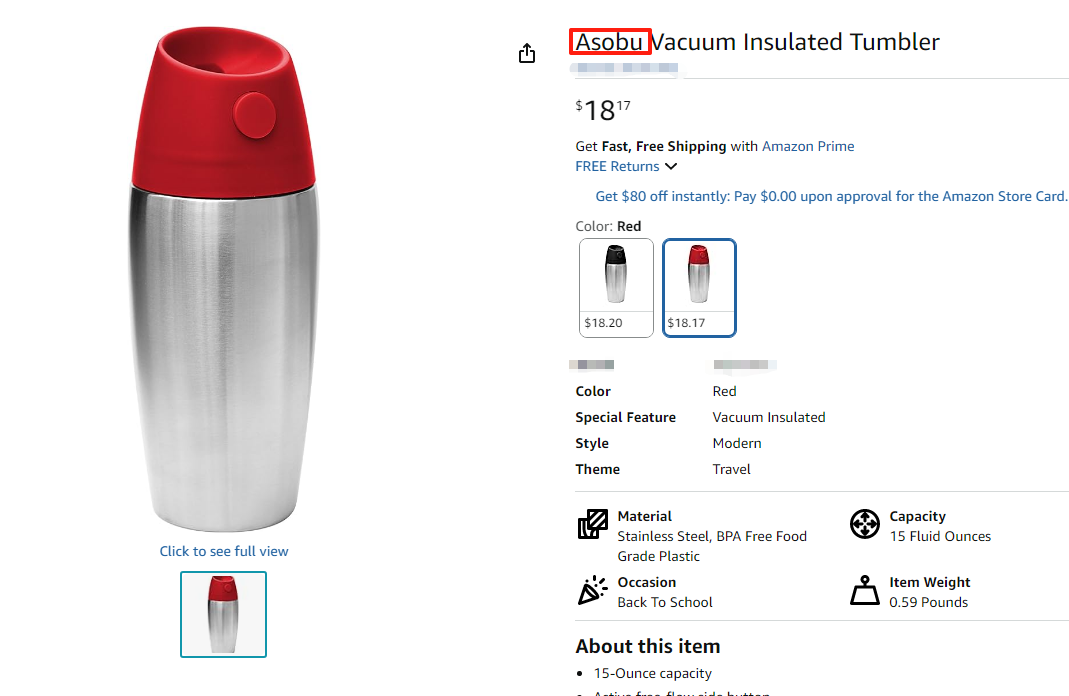
Task: Click the Capacity icon
Action: [864, 524]
